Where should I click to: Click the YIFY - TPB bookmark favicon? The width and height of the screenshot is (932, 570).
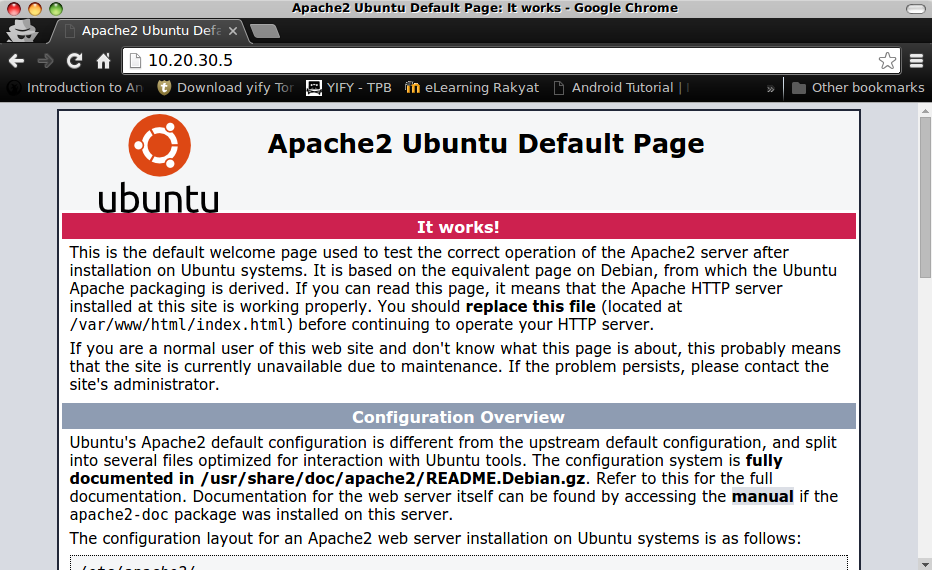tap(313, 88)
